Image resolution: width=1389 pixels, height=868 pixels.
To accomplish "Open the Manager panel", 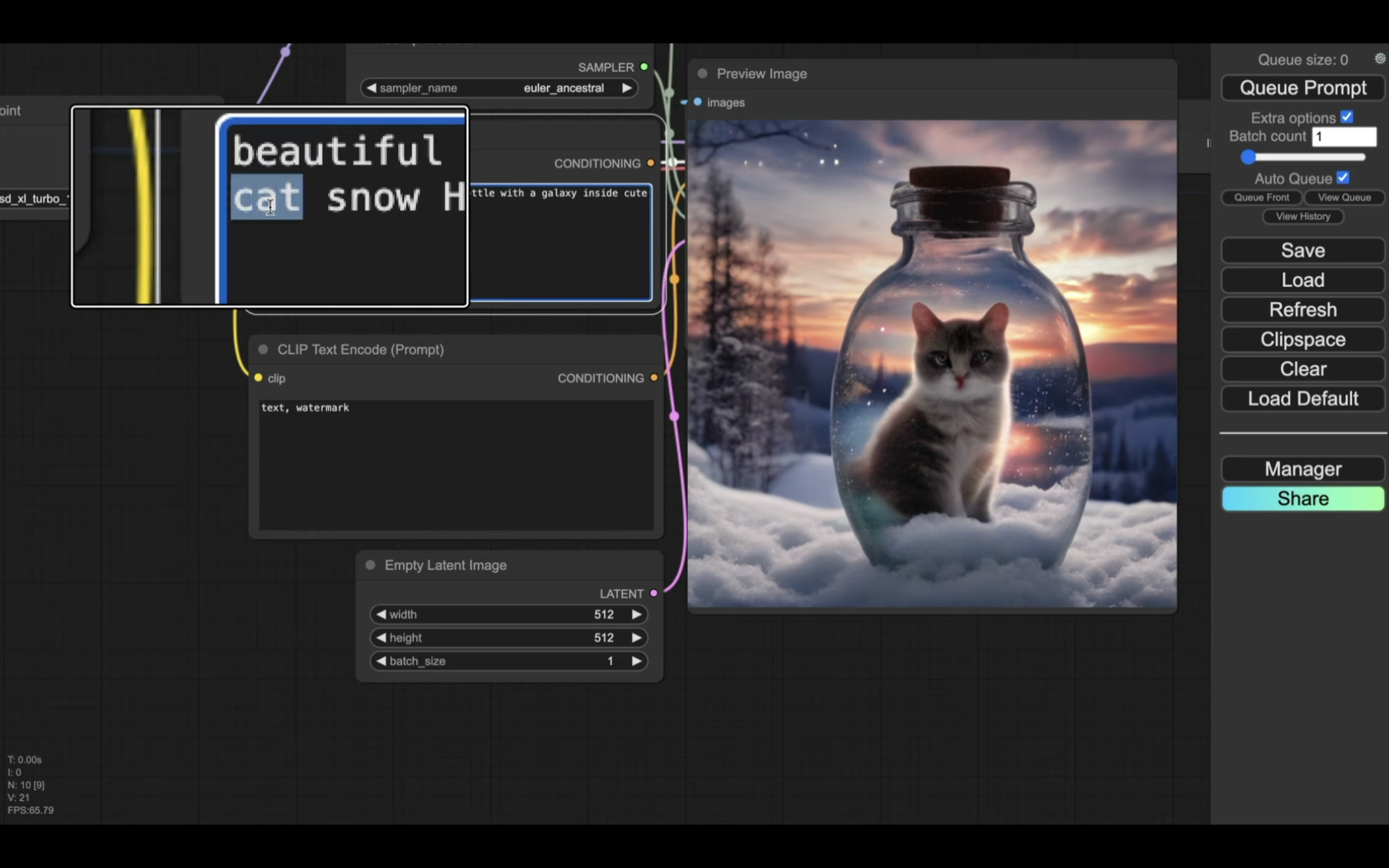I will pyautogui.click(x=1303, y=469).
